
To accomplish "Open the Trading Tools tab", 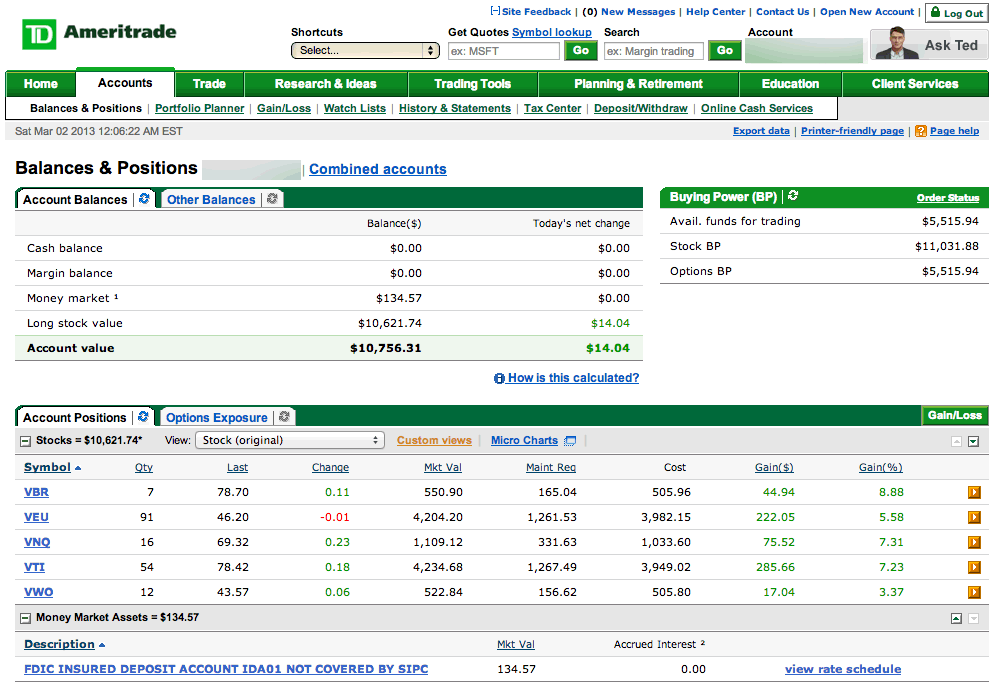I will click(472, 84).
